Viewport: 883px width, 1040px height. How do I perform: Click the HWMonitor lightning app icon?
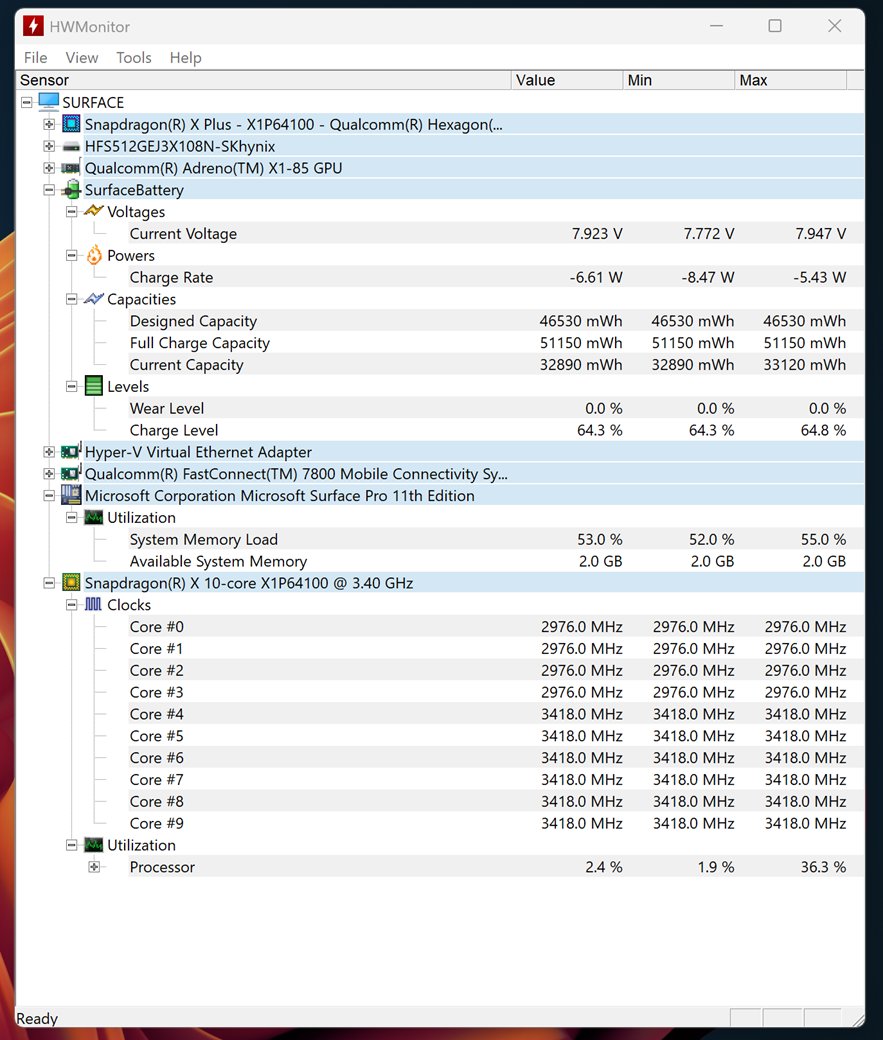(33, 26)
